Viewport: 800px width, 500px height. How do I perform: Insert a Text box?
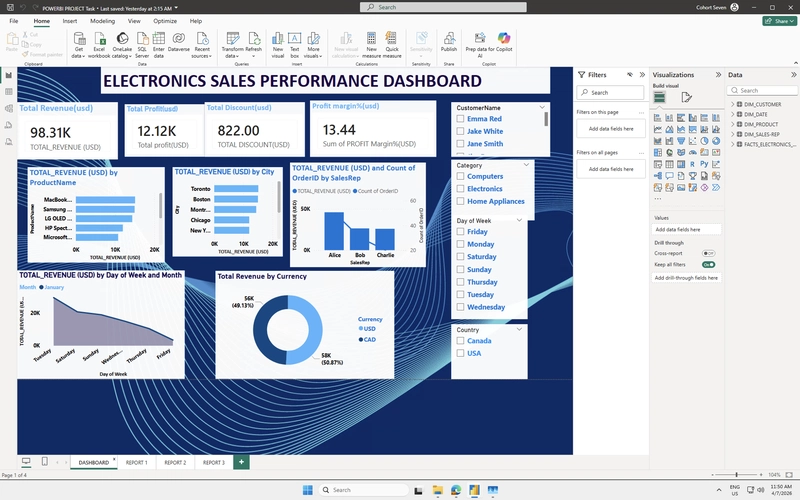[294, 44]
